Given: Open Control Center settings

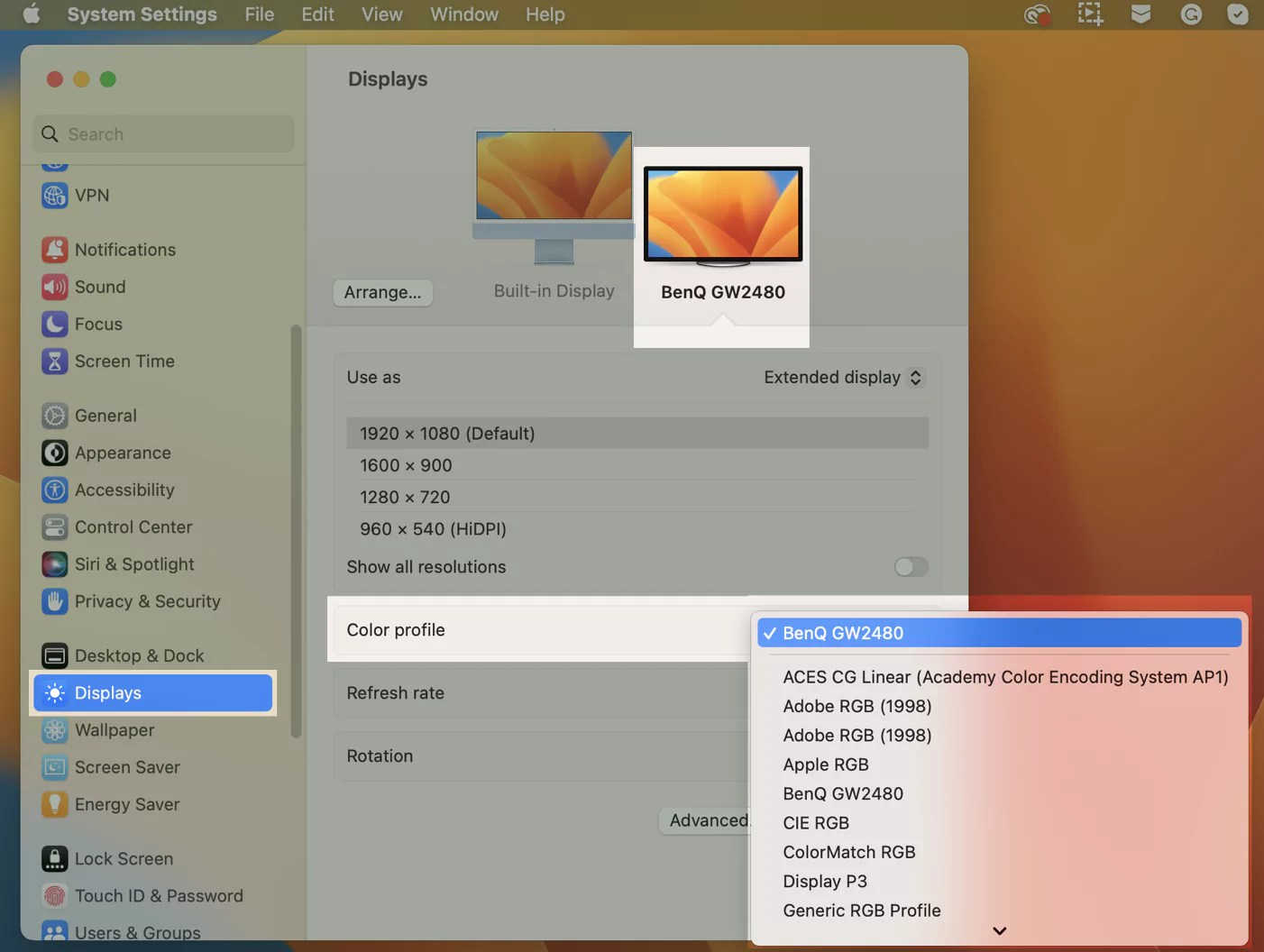Looking at the screenshot, I should click(x=133, y=527).
